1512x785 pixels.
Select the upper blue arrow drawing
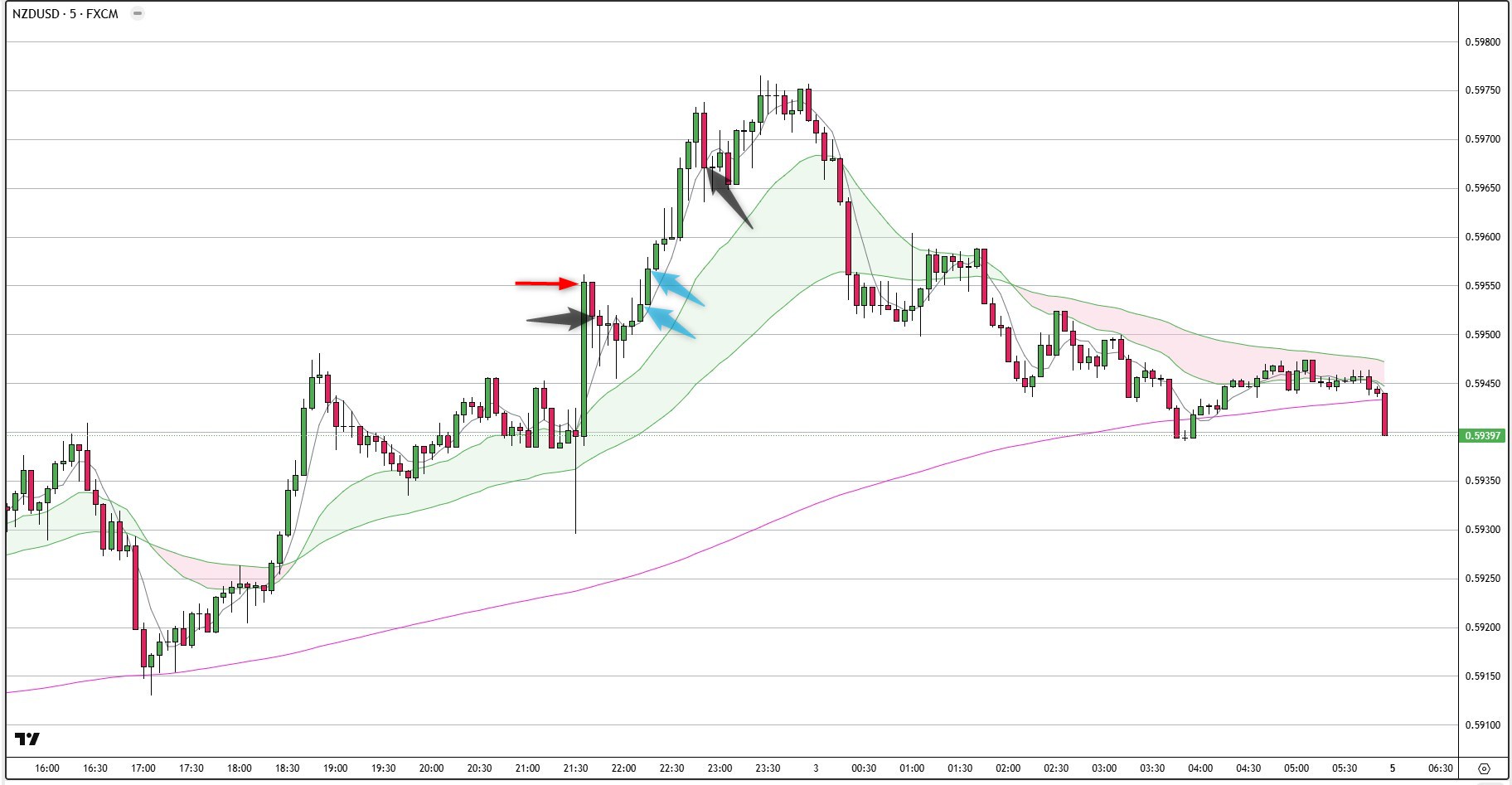pyautogui.click(x=678, y=288)
